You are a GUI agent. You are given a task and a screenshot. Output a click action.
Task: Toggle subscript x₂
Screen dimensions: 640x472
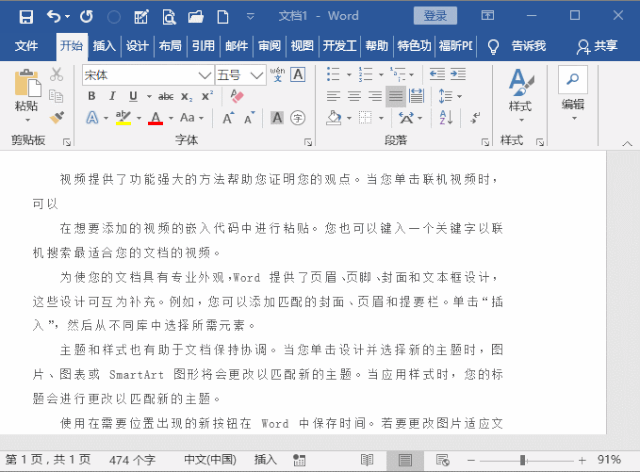[x=186, y=97]
